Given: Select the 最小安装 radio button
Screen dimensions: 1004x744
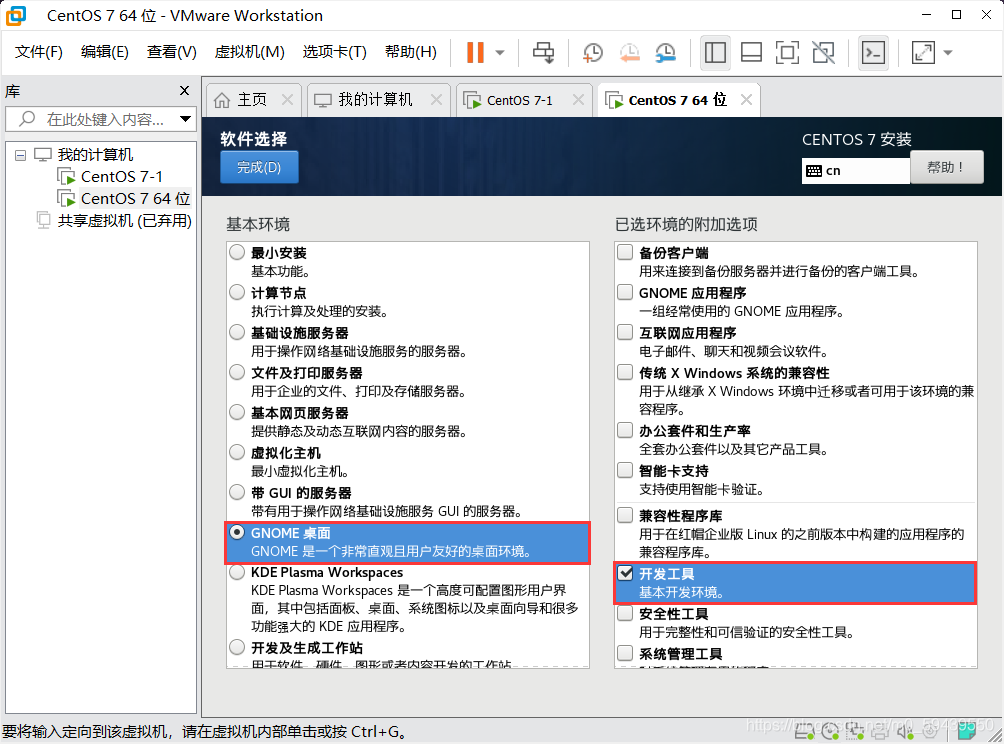Looking at the screenshot, I should click(x=237, y=252).
